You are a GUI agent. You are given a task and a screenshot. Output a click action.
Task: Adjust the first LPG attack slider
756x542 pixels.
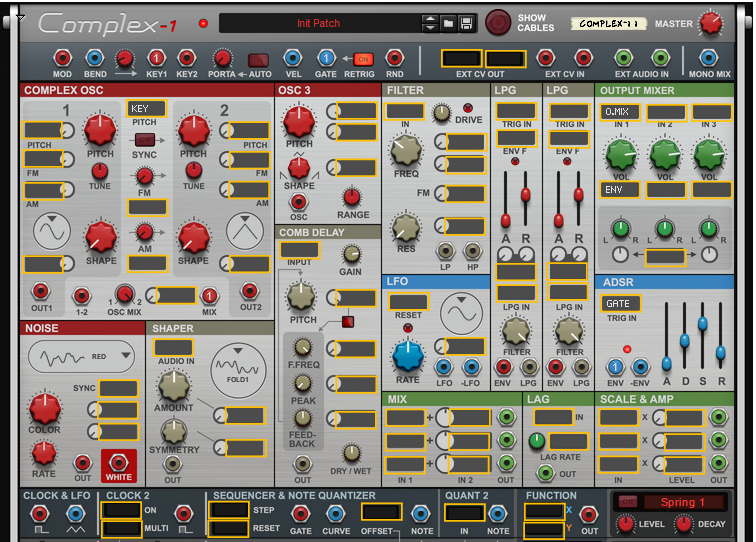coord(505,220)
